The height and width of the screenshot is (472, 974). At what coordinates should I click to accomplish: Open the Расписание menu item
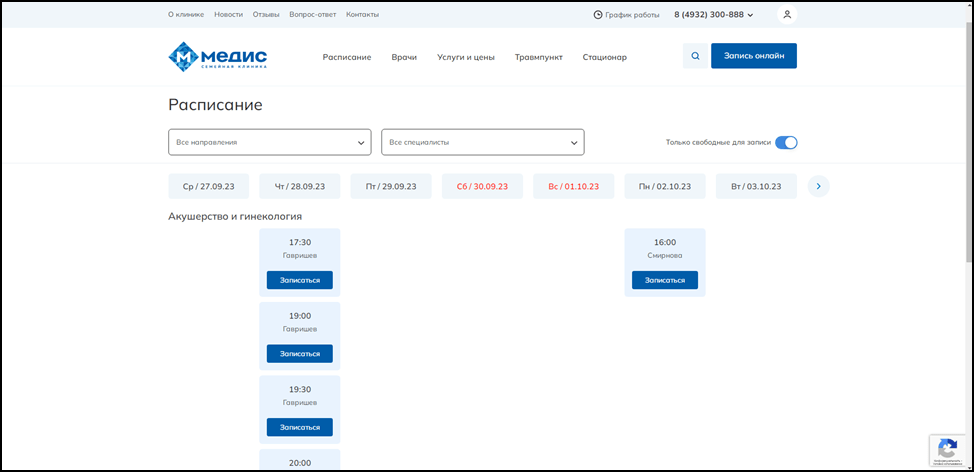click(346, 57)
